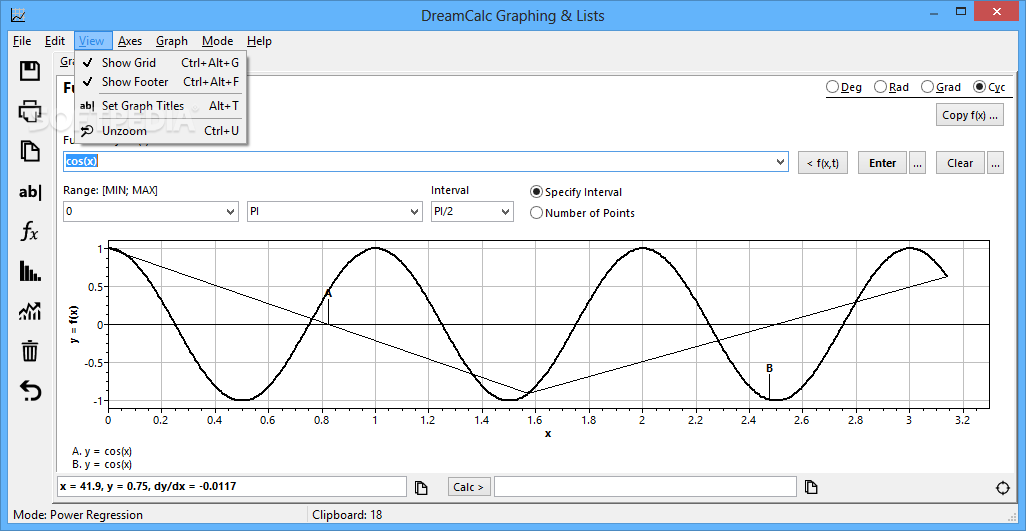
Task: Click the ab| graph titles sidebar icon
Action: (30, 192)
